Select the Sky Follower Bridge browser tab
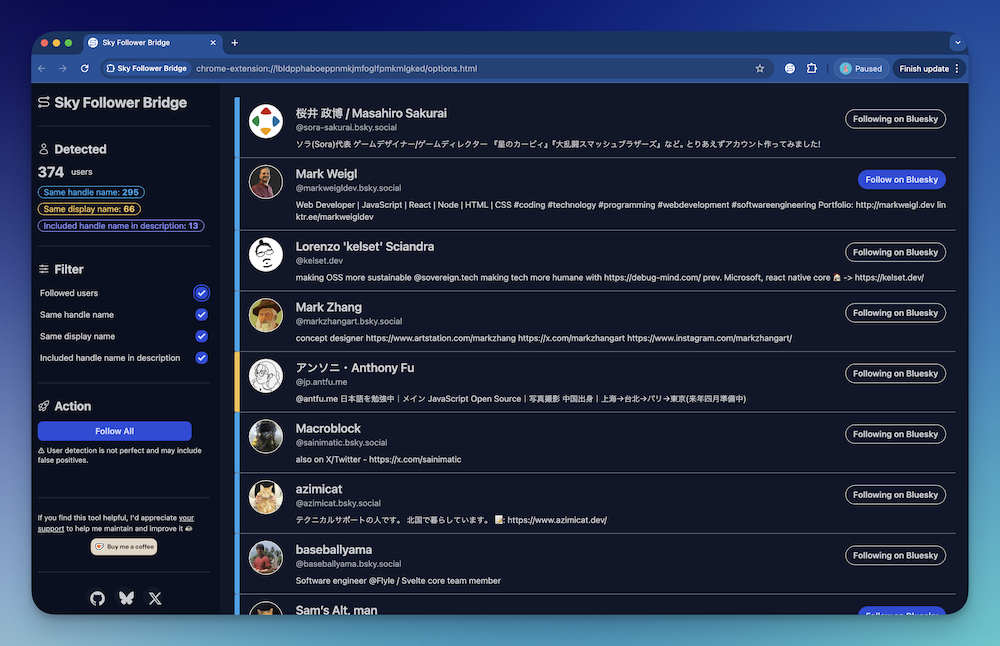 click(x=150, y=43)
